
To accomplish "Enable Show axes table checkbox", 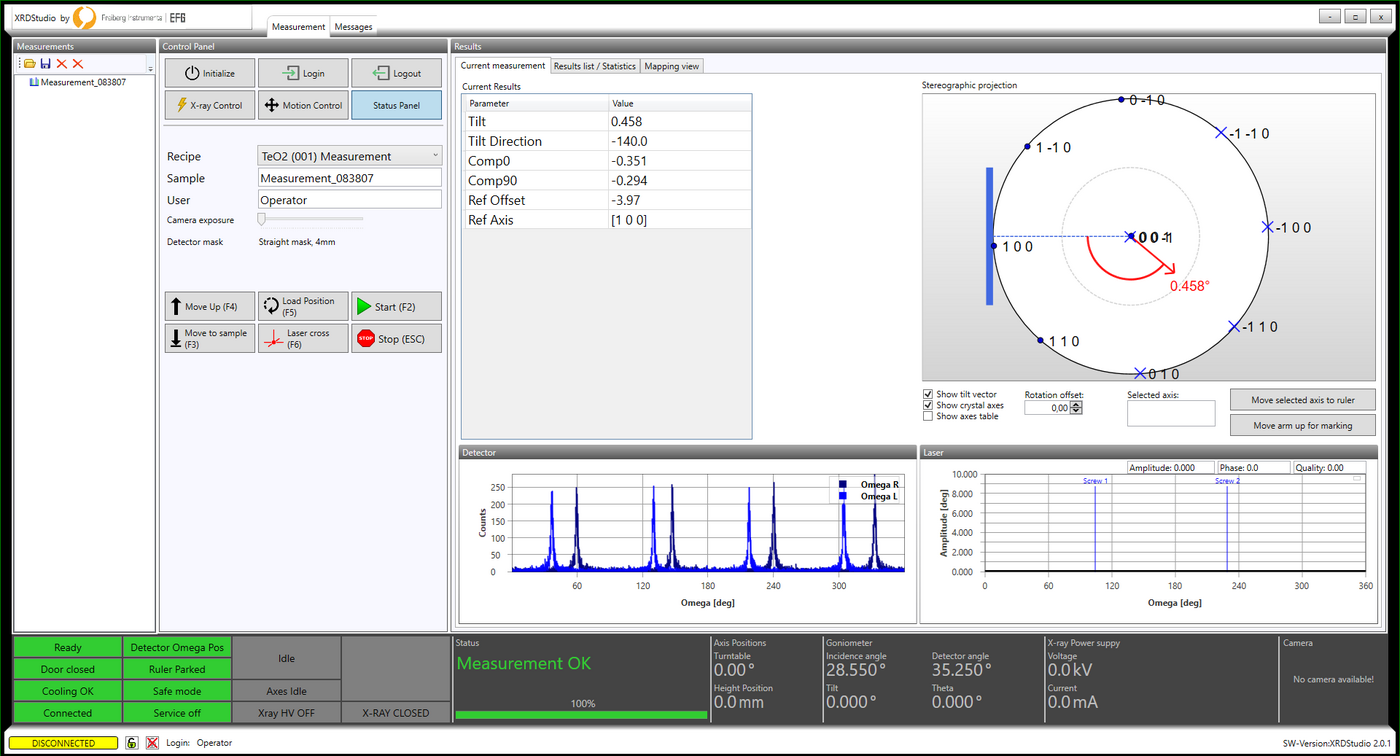I will pos(928,416).
